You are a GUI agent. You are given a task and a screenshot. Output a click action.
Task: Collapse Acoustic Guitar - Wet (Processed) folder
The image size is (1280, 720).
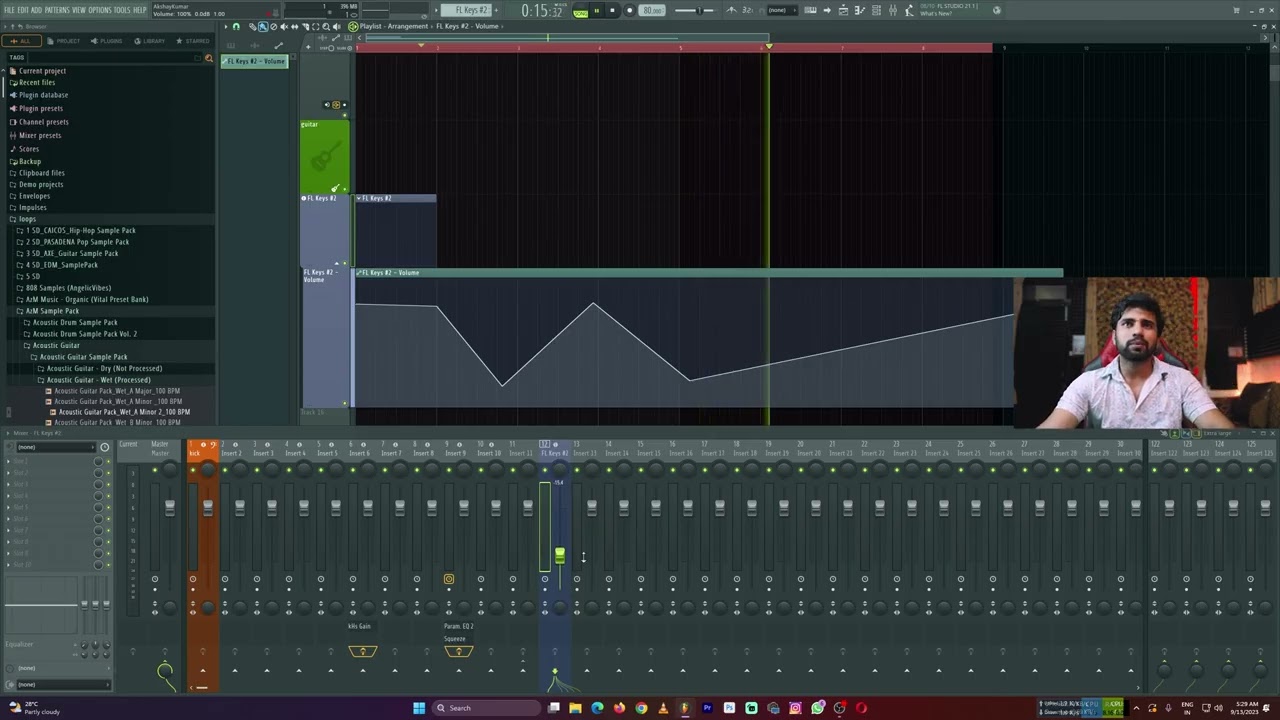pyautogui.click(x=98, y=380)
